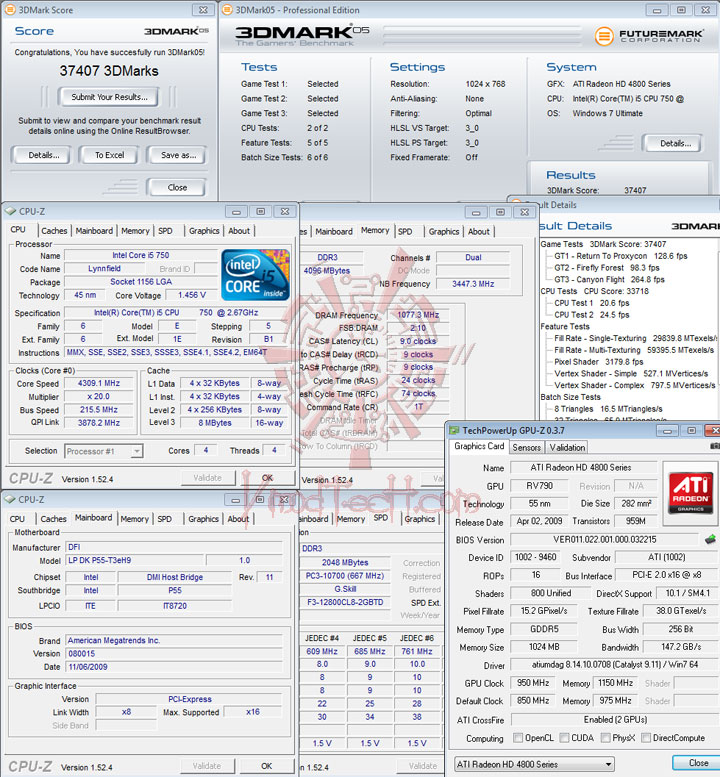Viewport: 720px width, 777px height.
Task: Click the Model LP DK P55-T3eH9 field
Action: [x=134, y=560]
